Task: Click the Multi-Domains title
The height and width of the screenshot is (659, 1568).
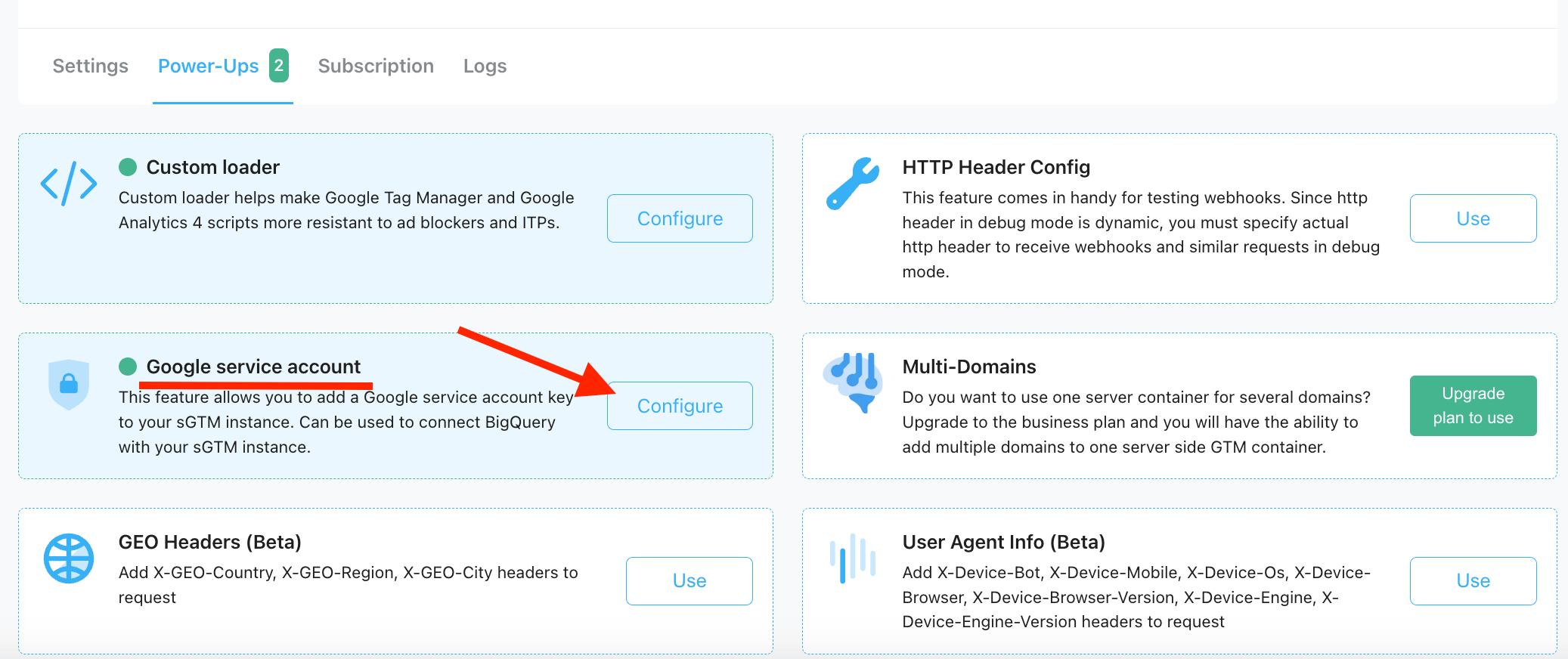Action: (969, 367)
